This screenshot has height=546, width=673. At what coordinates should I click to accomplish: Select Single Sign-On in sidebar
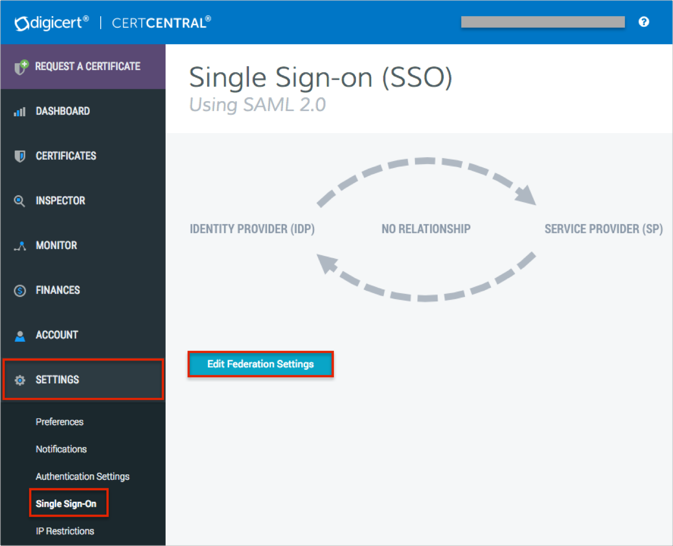(x=67, y=503)
